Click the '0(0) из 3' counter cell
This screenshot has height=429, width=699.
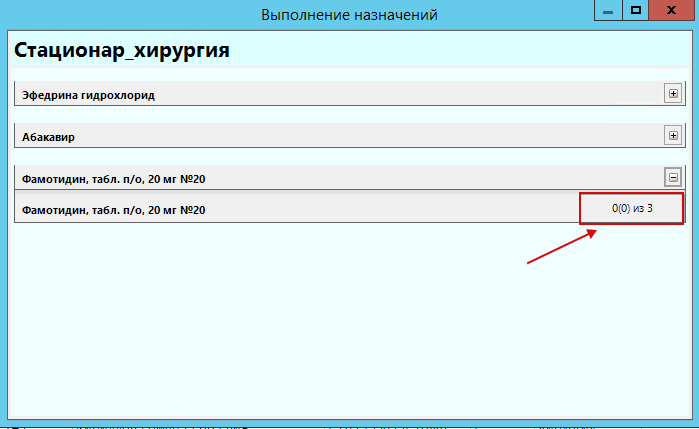click(x=632, y=208)
